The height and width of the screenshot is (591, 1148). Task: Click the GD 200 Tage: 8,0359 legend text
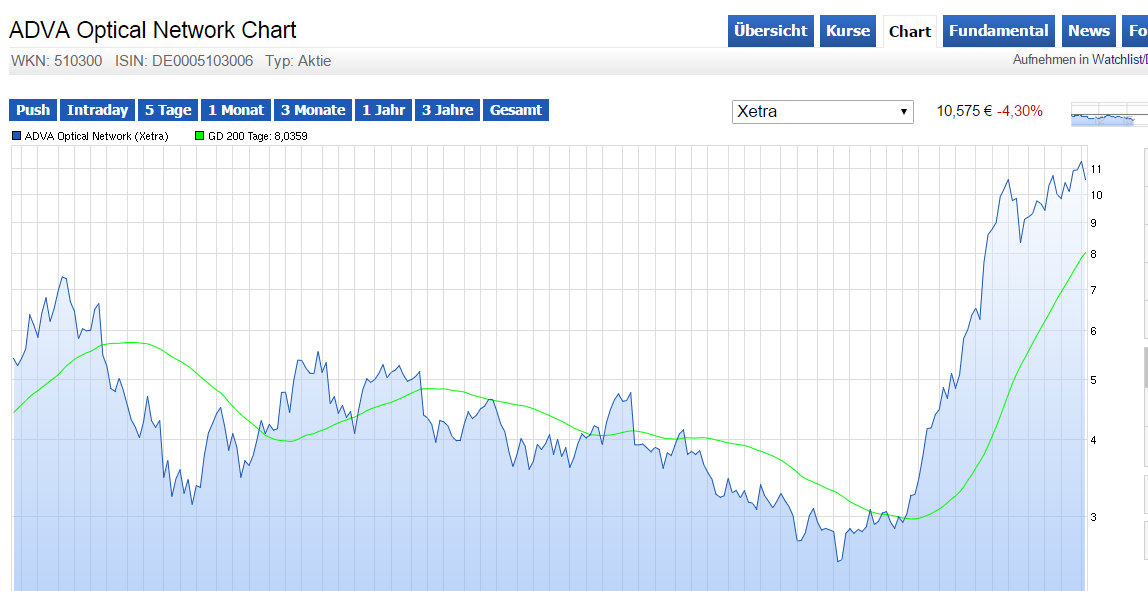click(258, 136)
